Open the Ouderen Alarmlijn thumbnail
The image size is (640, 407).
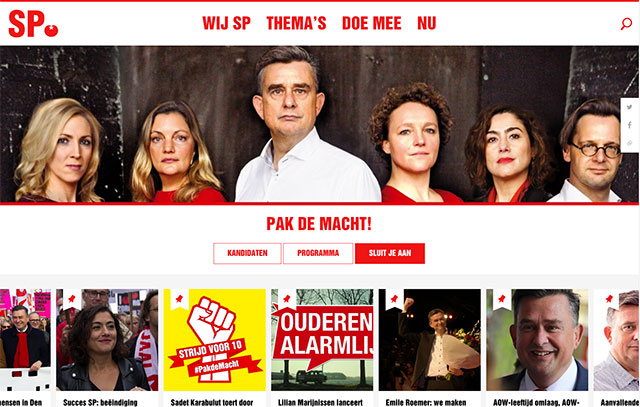click(322, 340)
